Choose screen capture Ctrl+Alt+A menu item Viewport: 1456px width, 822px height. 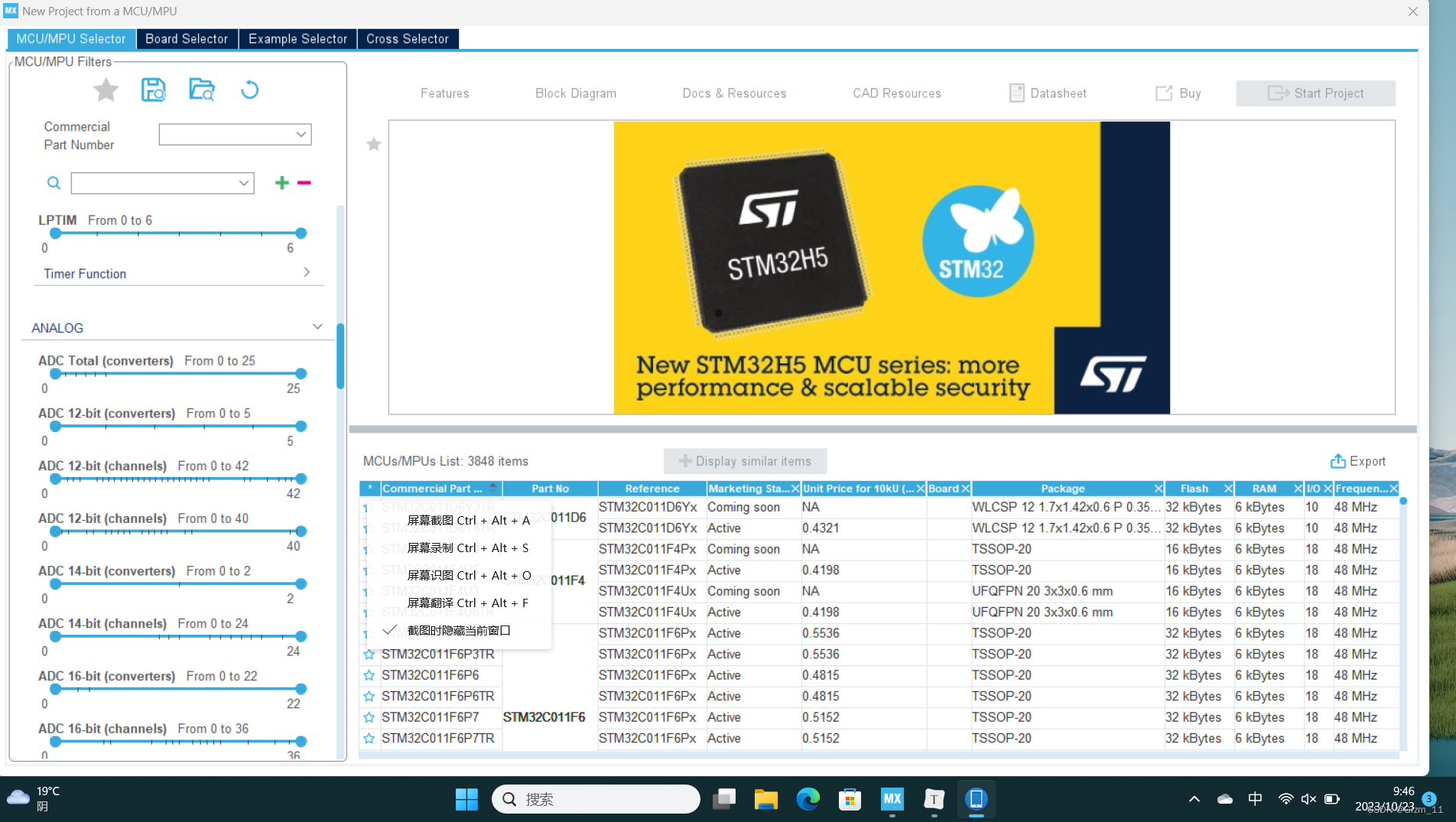click(459, 520)
